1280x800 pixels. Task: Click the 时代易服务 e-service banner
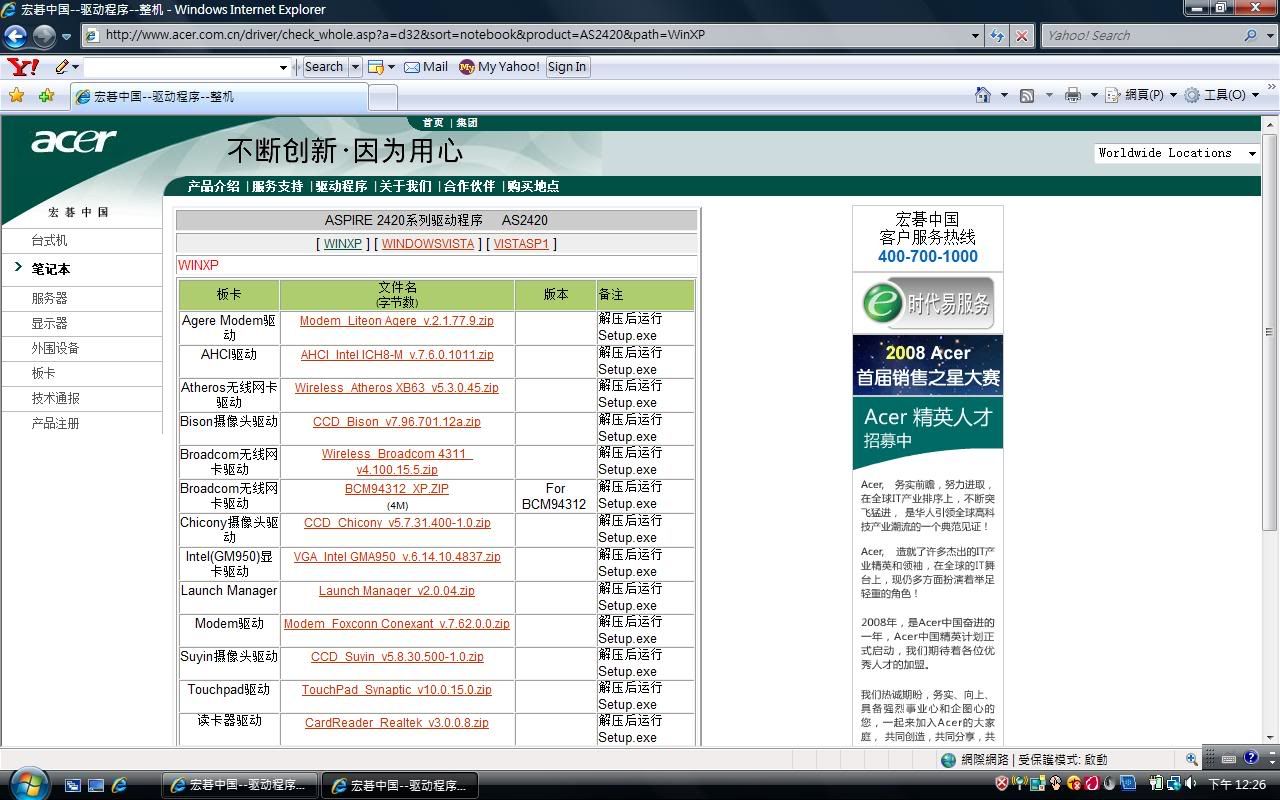928,303
